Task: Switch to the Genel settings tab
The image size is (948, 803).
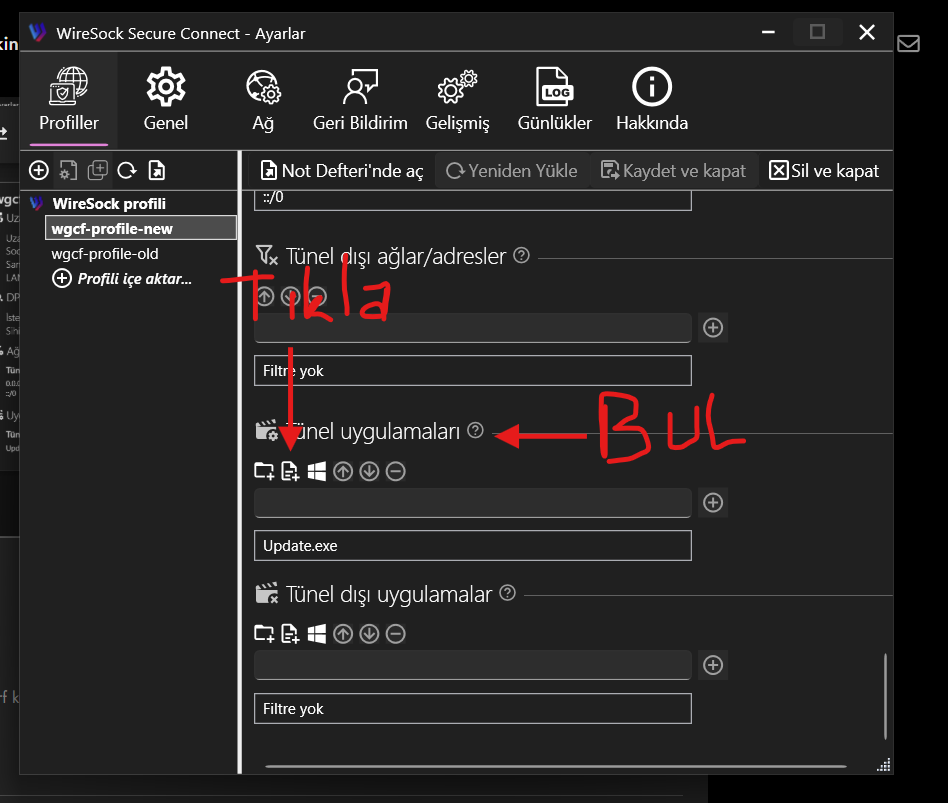Action: click(166, 100)
